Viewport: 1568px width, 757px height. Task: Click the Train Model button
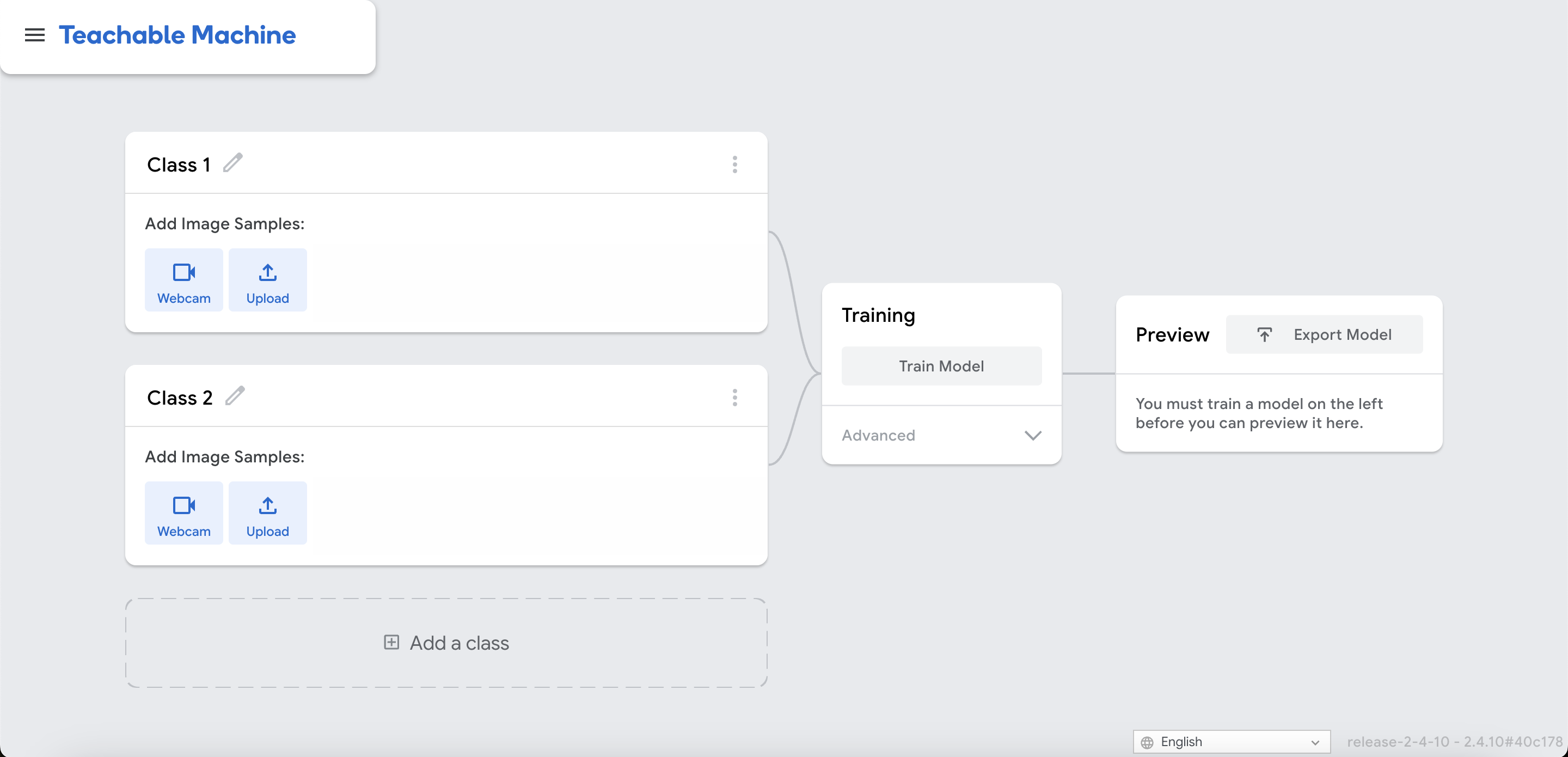(x=942, y=366)
